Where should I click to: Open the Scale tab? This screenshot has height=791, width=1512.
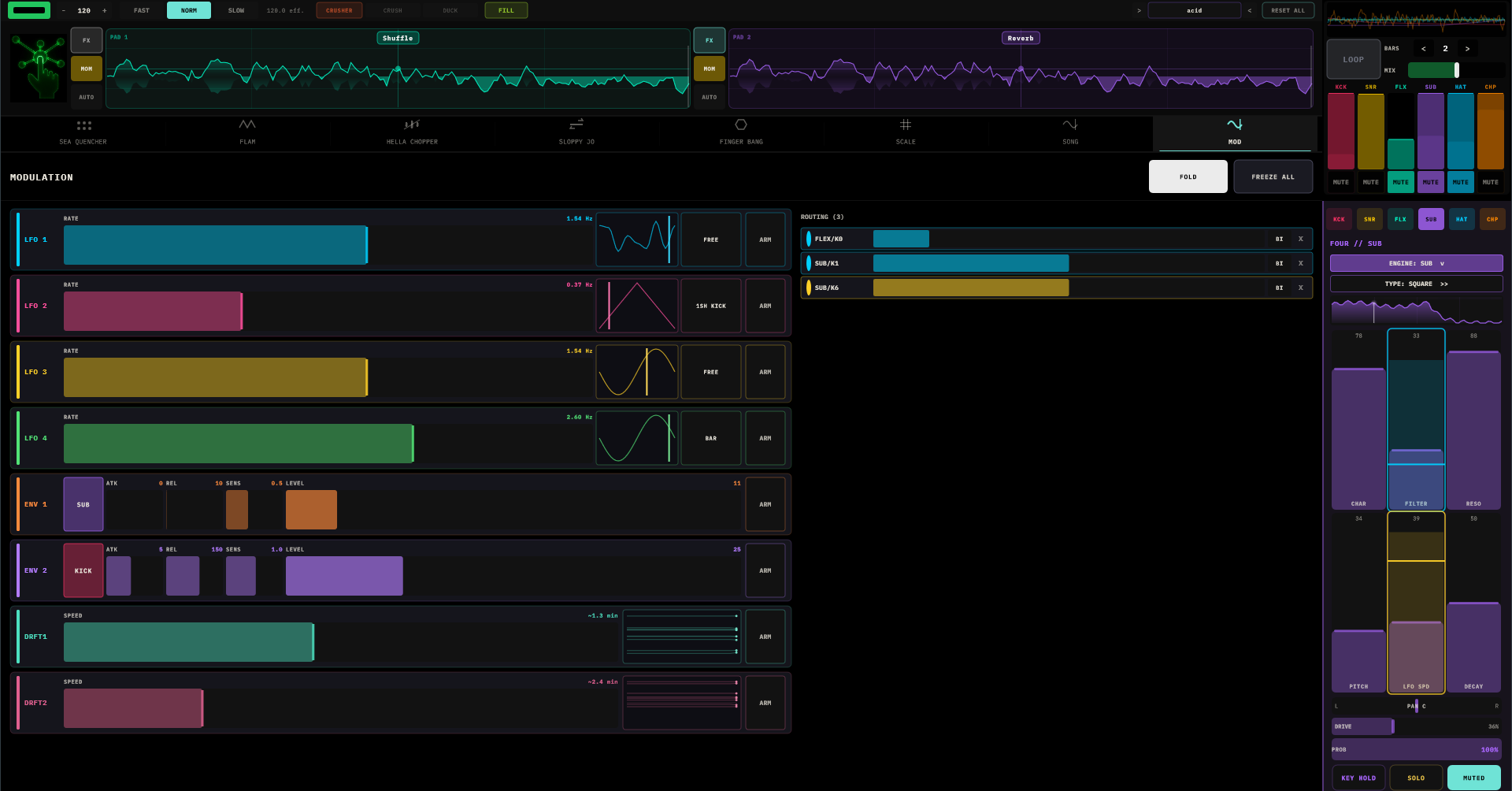tap(906, 133)
